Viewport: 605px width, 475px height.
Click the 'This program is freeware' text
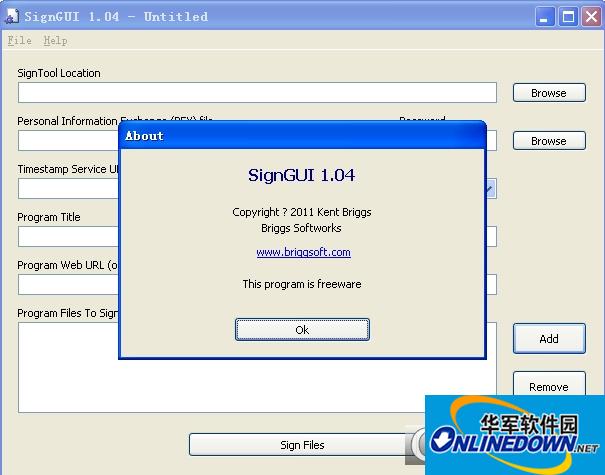[302, 284]
